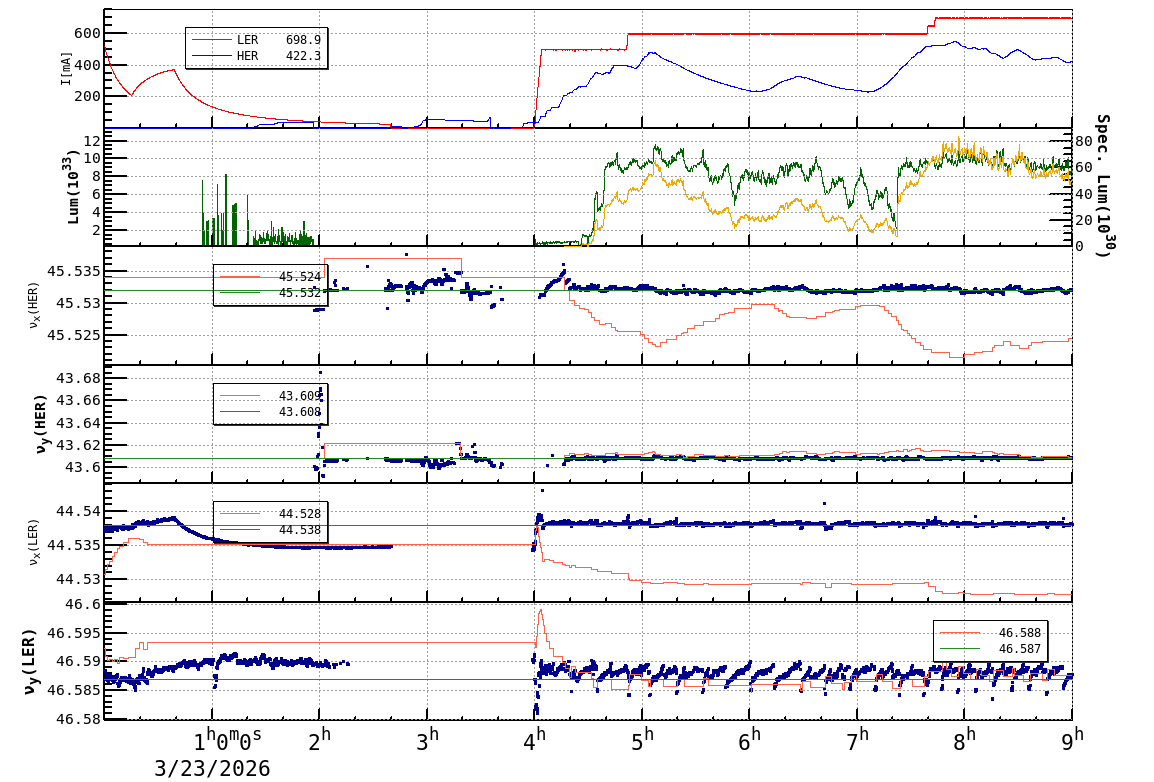Select the 45.532 legend value

click(x=300, y=293)
